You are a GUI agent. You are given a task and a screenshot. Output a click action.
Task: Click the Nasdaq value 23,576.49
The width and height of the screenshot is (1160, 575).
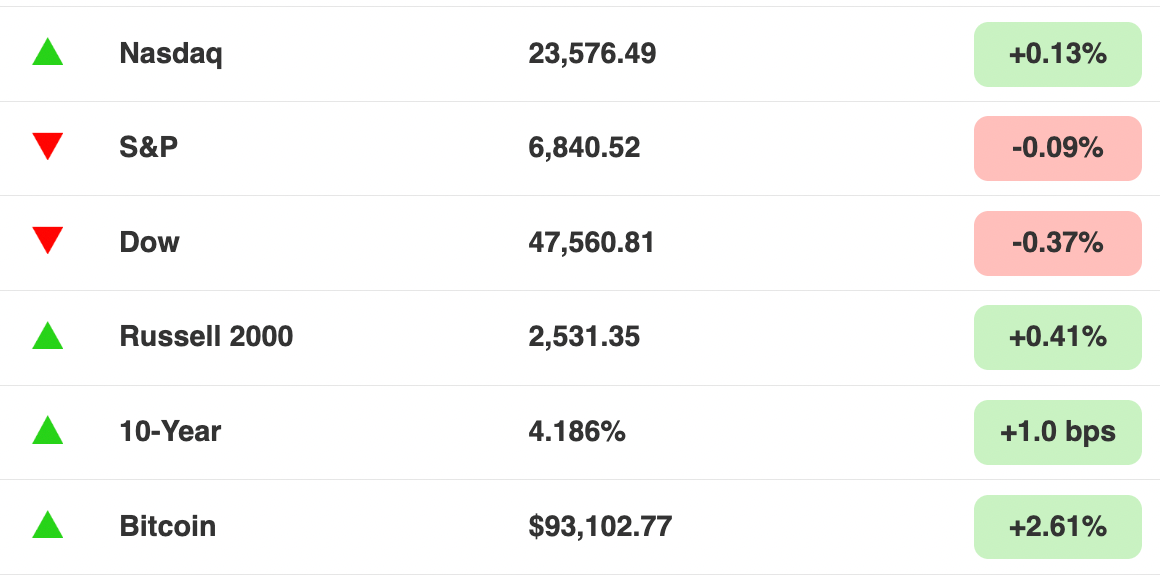(592, 53)
